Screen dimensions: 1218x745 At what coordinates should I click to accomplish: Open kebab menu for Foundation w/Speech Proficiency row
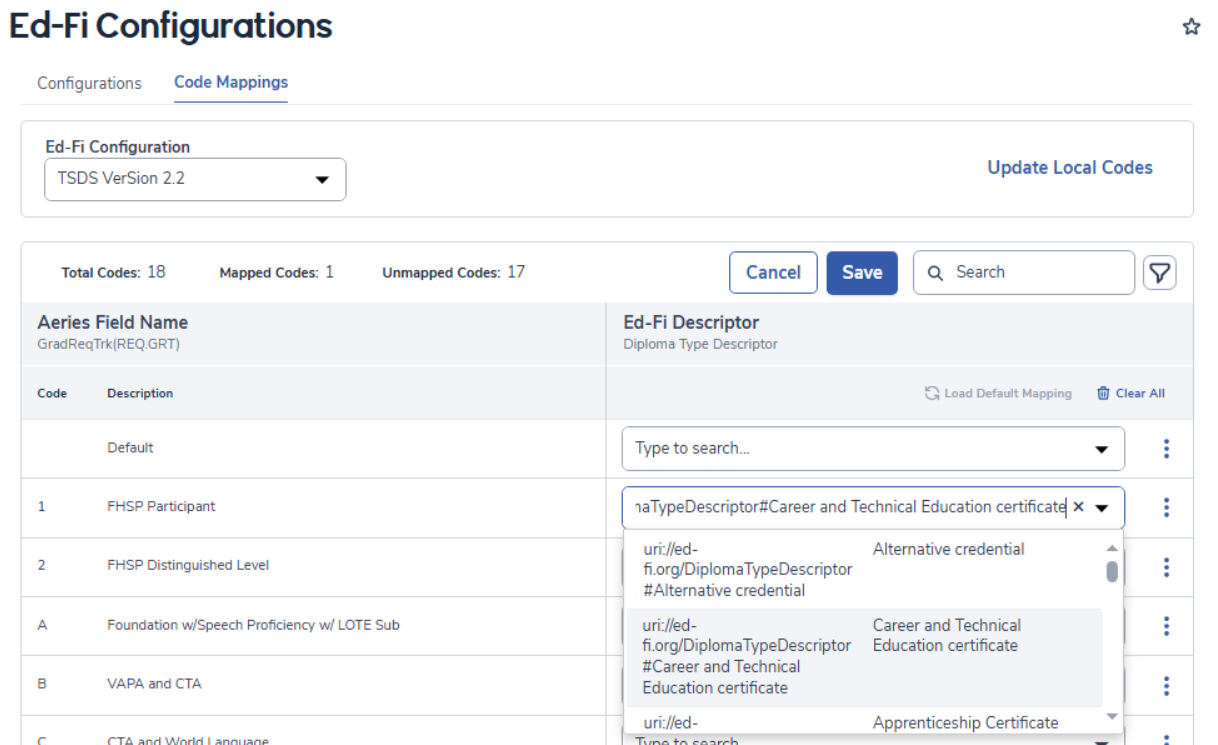pyautogui.click(x=1166, y=626)
